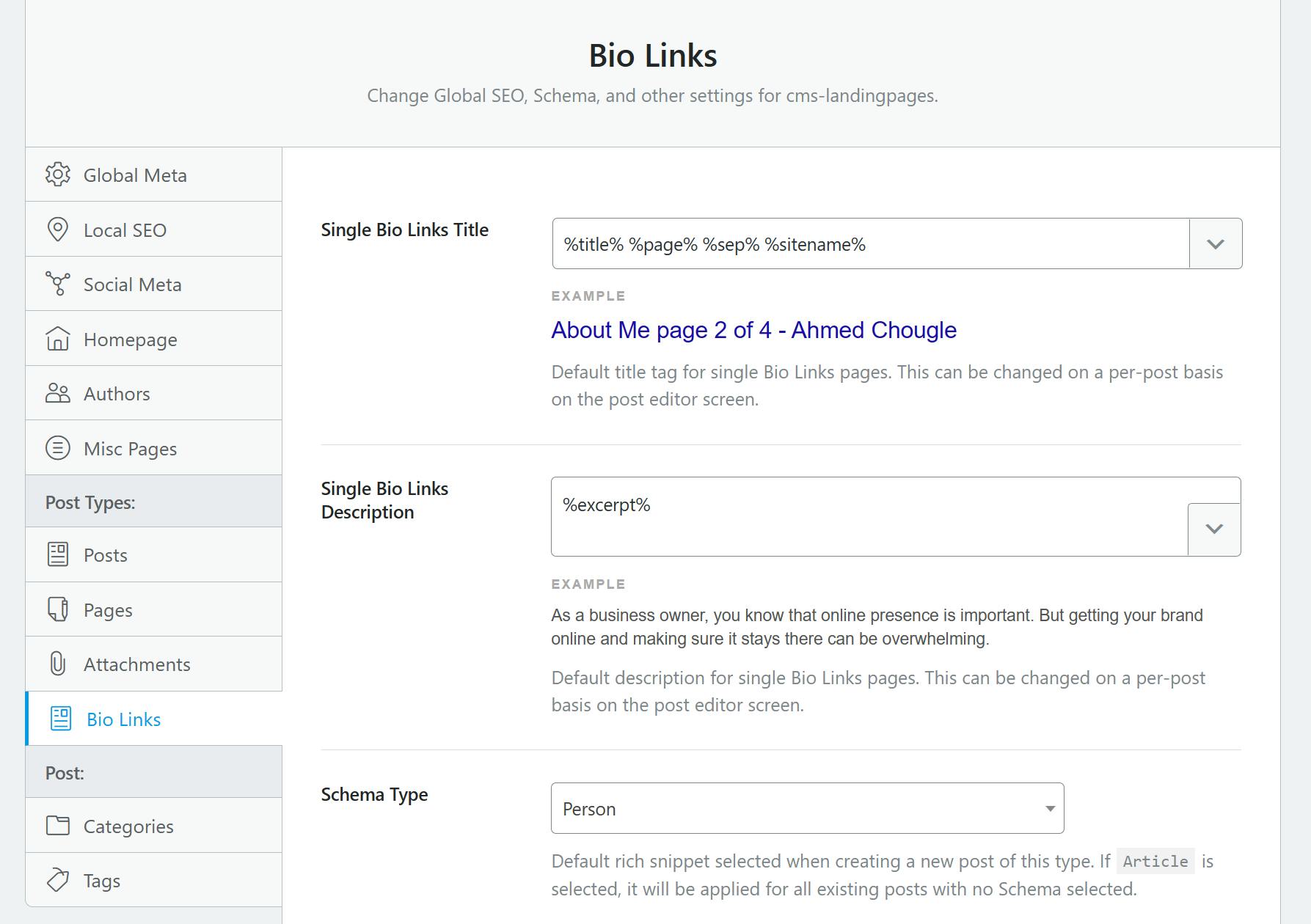1311x924 pixels.
Task: Click the Attachments paperclip icon
Action: pyautogui.click(x=58, y=664)
